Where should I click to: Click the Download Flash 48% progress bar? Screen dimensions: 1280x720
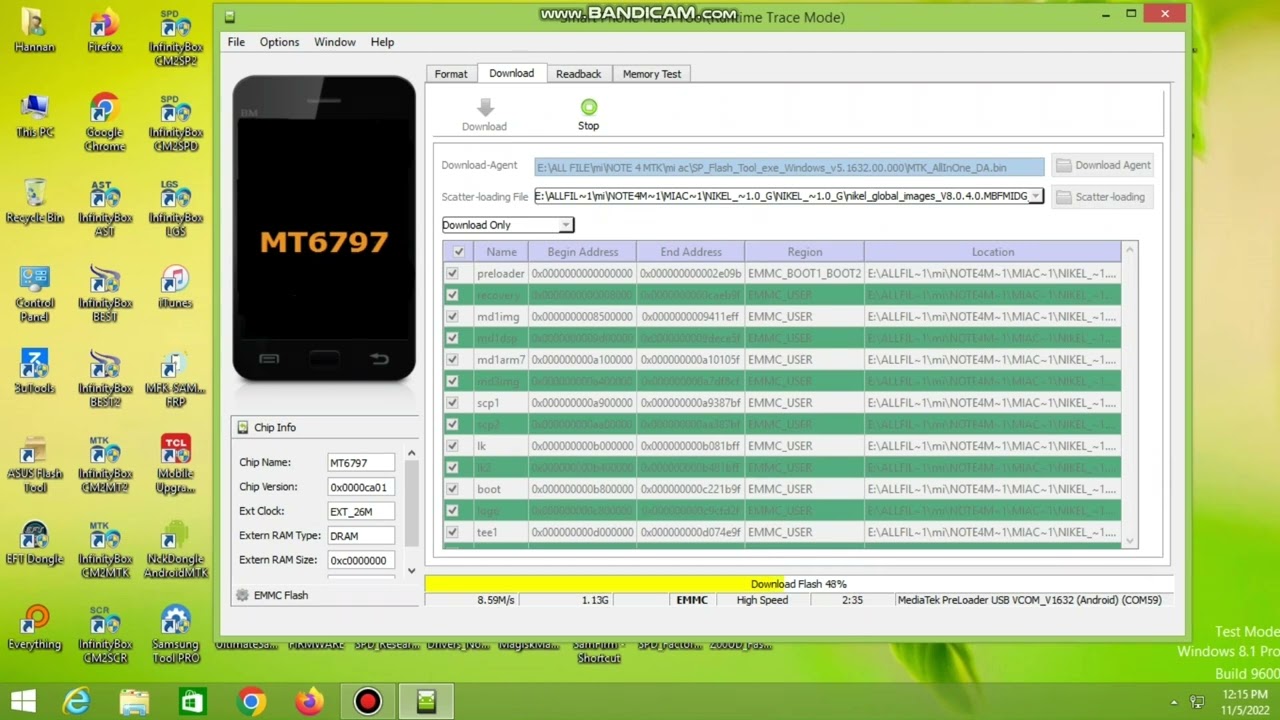pos(797,584)
